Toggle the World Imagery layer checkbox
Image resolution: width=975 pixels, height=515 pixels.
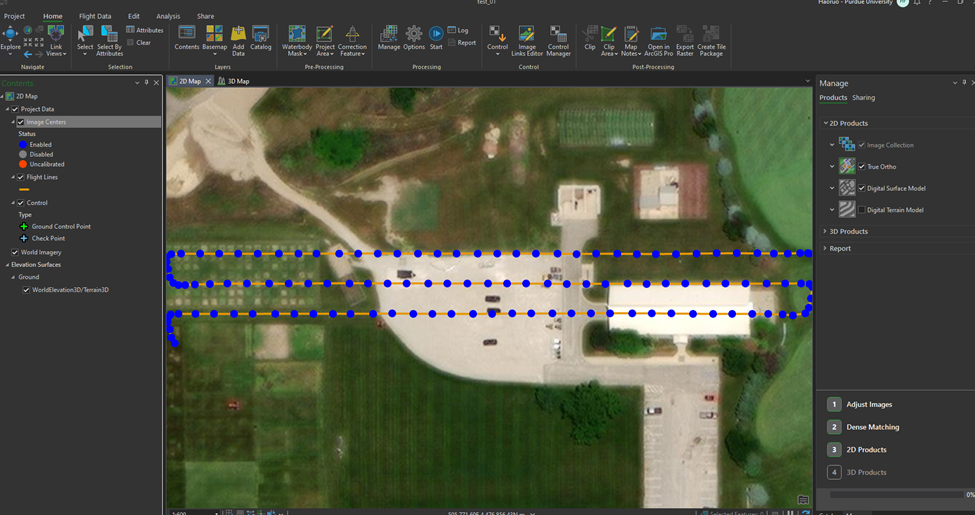pyautogui.click(x=15, y=252)
